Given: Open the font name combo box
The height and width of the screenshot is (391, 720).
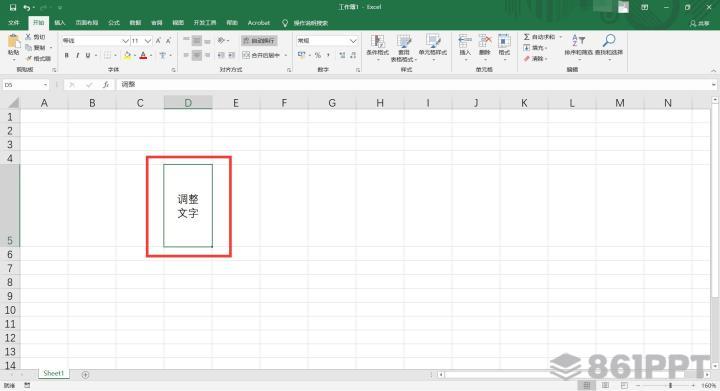Looking at the screenshot, I should click(x=95, y=41).
